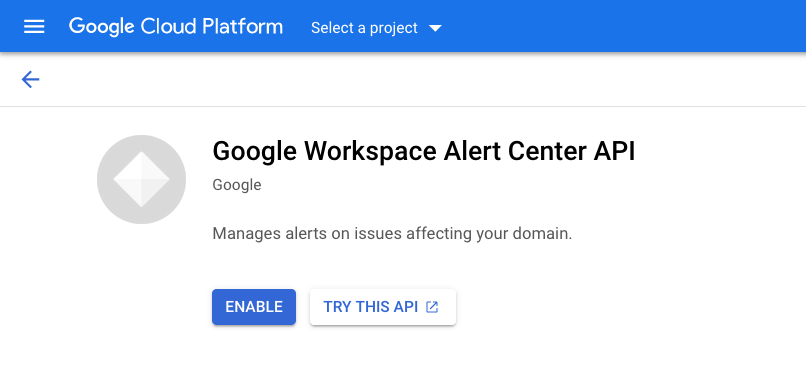This screenshot has height=391, width=806.
Task: Click the Cloud Platform text in the header
Action: click(x=212, y=26)
